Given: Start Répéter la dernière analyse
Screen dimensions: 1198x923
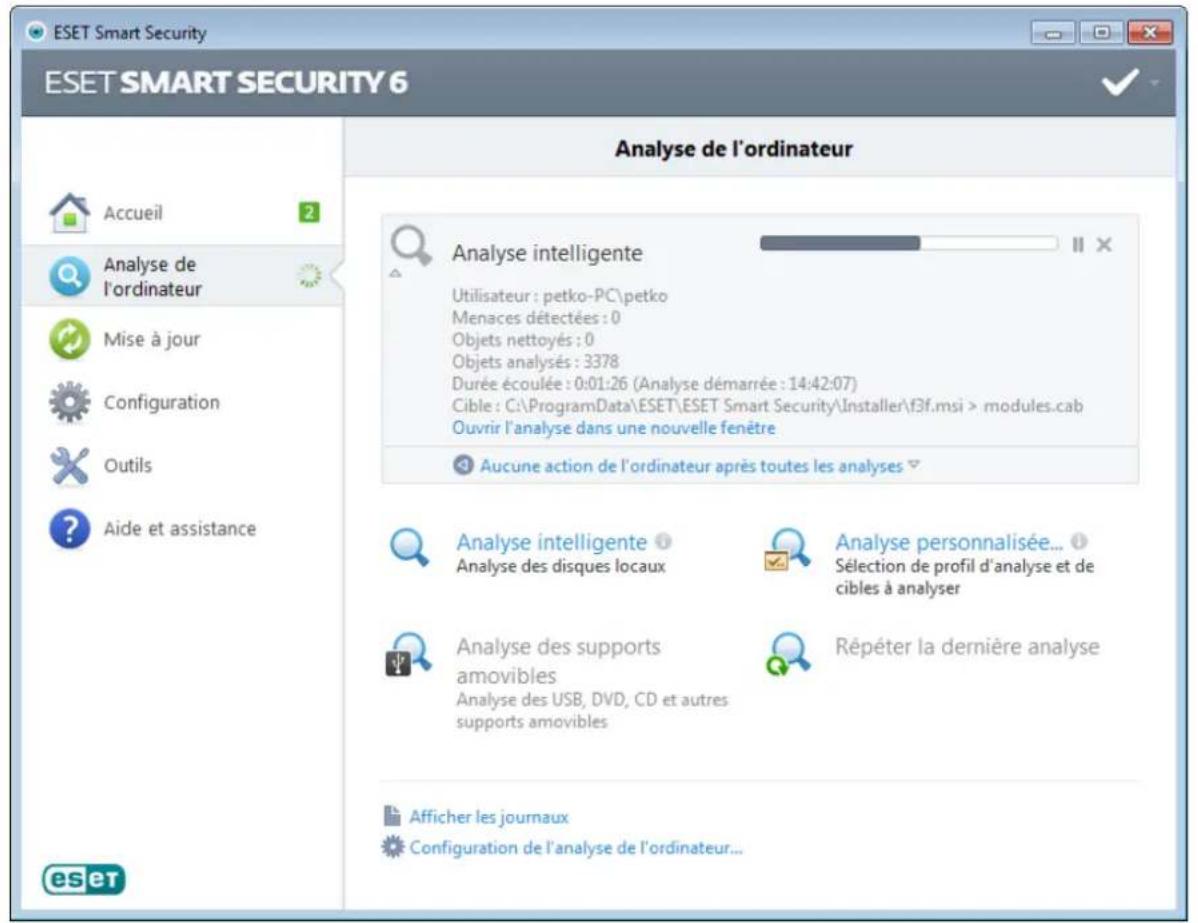Looking at the screenshot, I should [x=966, y=645].
